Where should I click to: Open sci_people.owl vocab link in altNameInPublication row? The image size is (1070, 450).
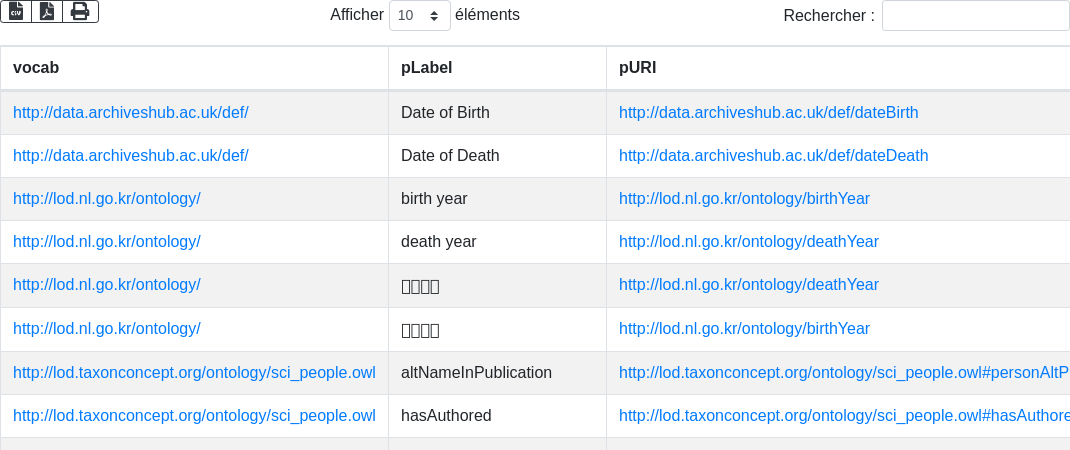pos(194,372)
